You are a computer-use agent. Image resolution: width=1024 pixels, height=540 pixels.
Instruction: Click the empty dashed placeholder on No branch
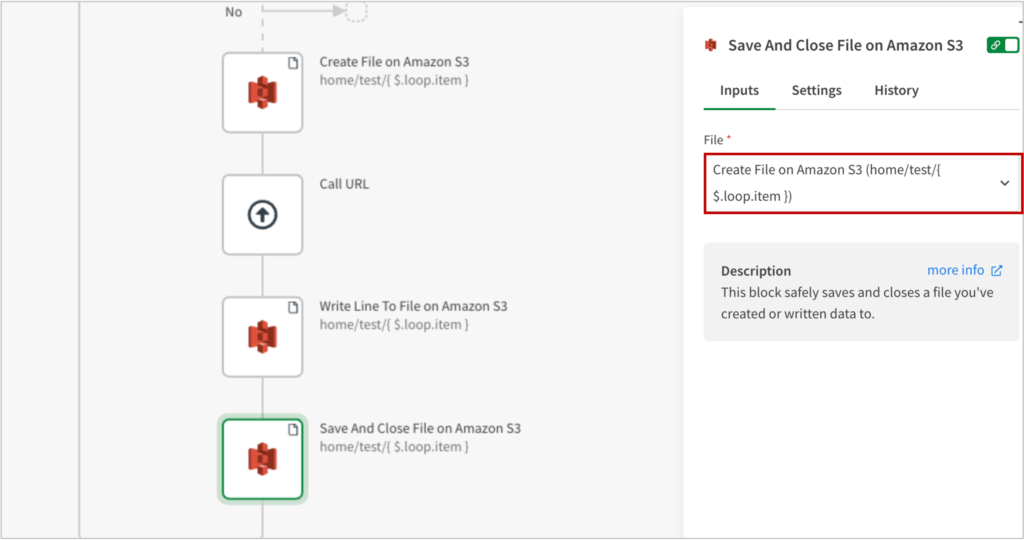coord(356,12)
